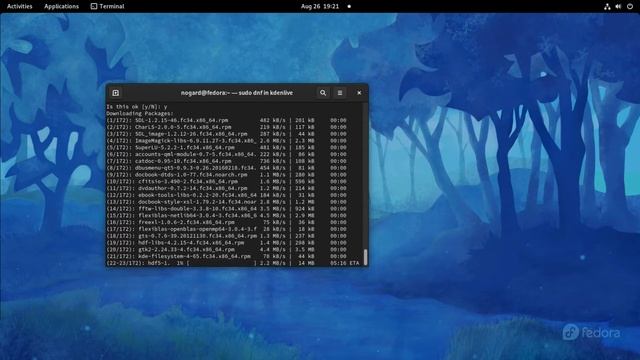Click the gtk2-2.24.33 package line
Image resolution: width=640 pixels, height=360 pixels.
[227, 249]
